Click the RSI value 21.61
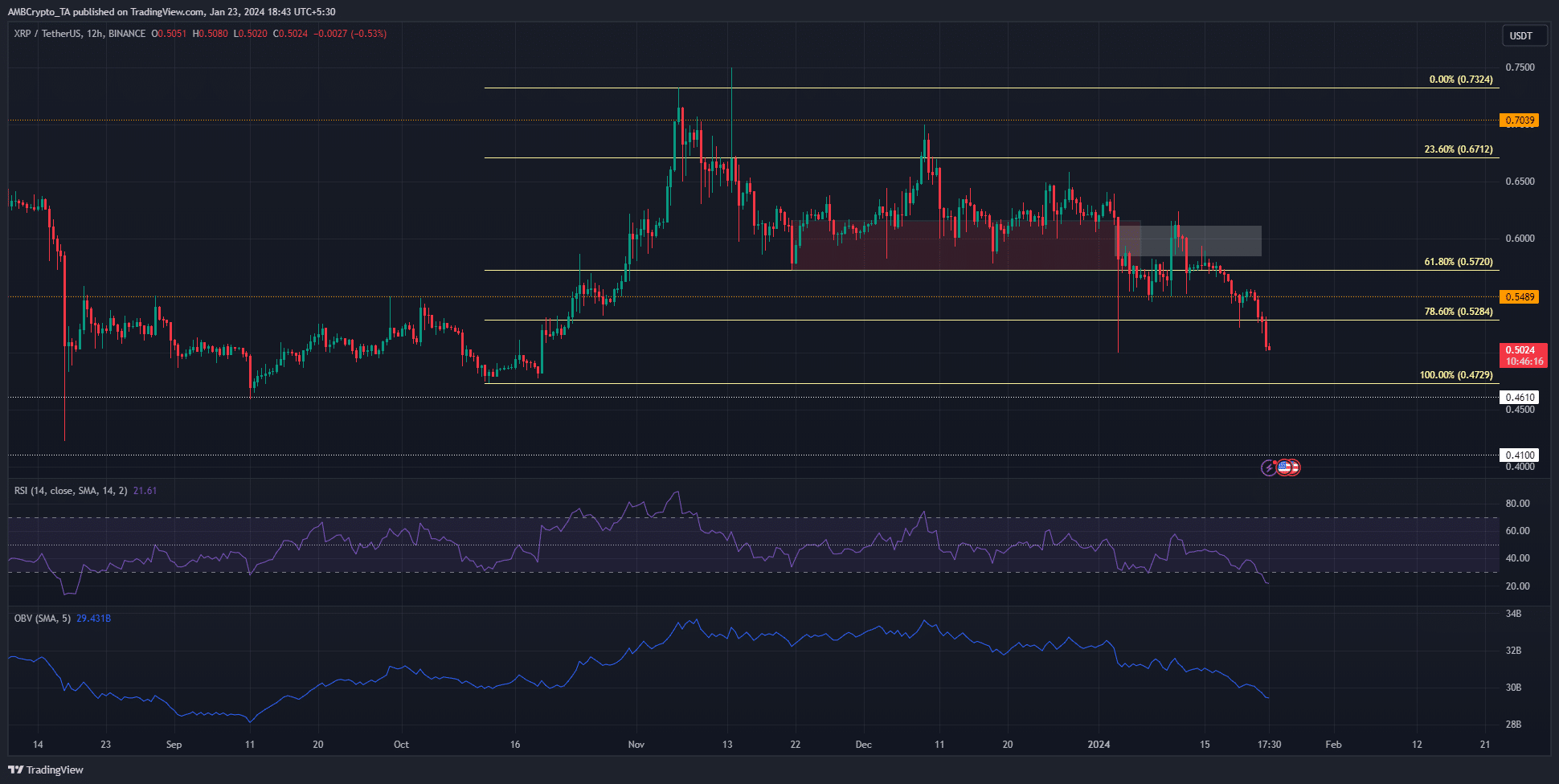 click(145, 490)
